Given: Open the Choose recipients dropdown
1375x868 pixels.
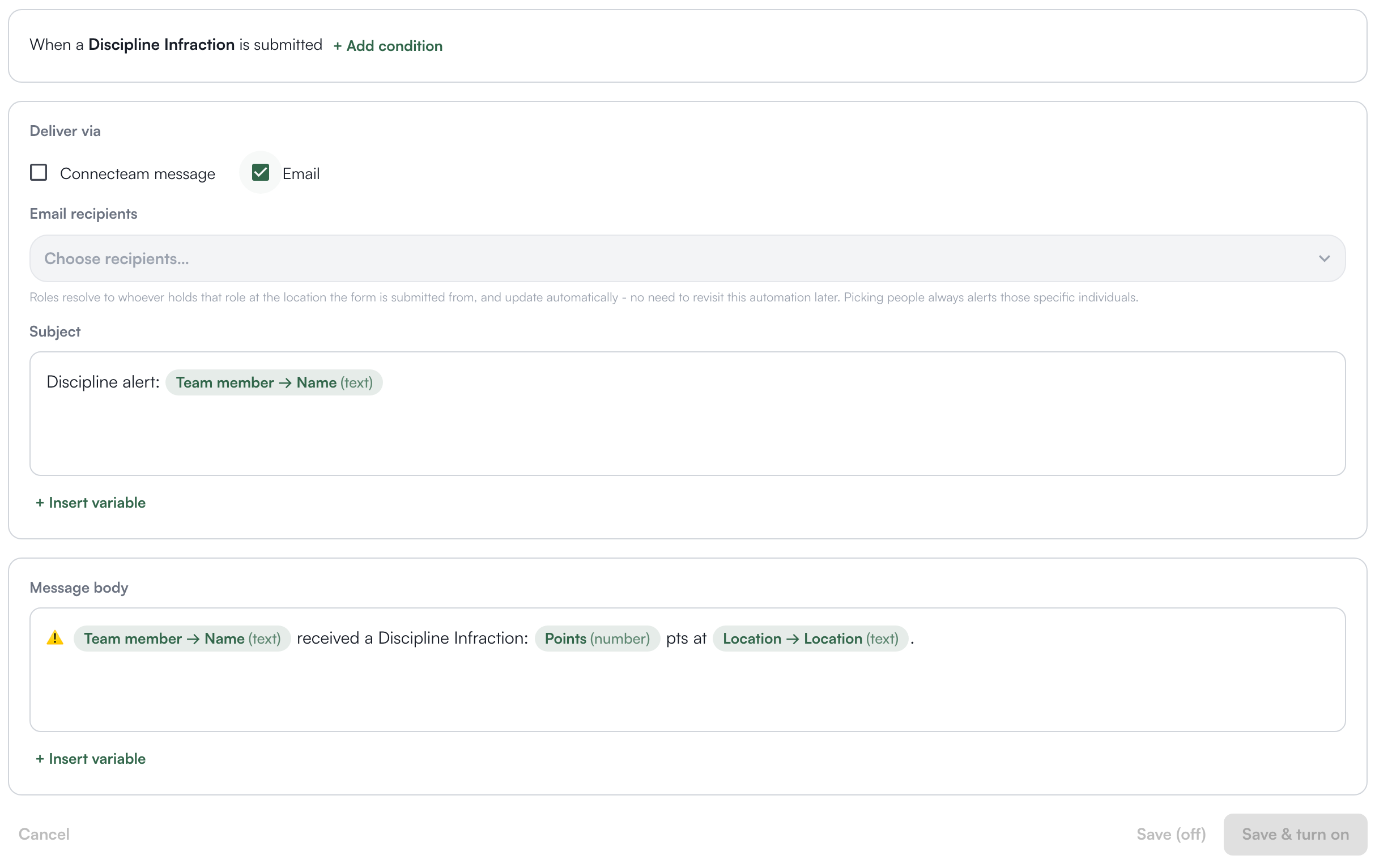Looking at the screenshot, I should pos(687,259).
